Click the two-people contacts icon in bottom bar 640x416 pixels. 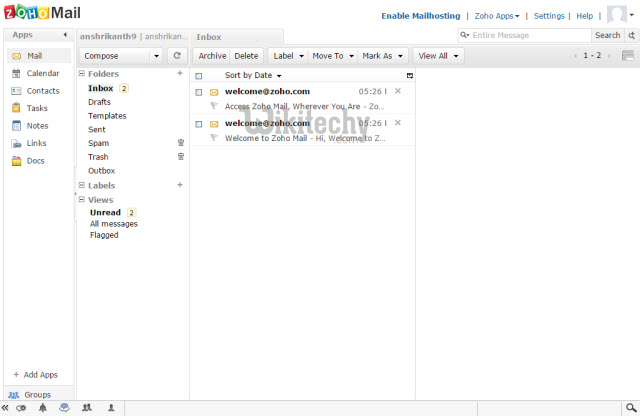pos(87,407)
